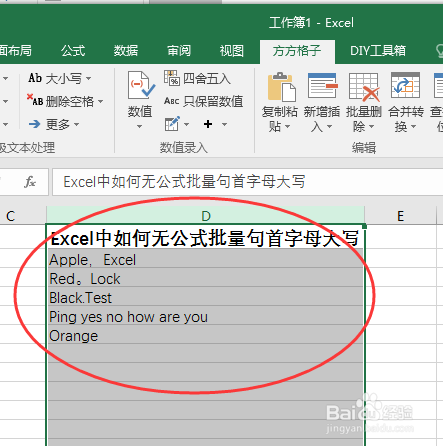This screenshot has width=443, height=446.
Task: Click the 批量删除 table icon
Action: click(364, 87)
